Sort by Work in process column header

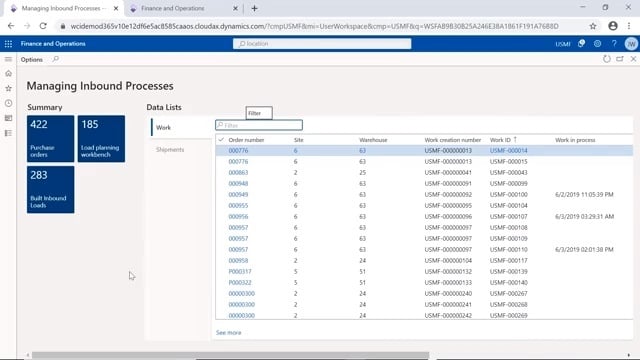pos(575,140)
